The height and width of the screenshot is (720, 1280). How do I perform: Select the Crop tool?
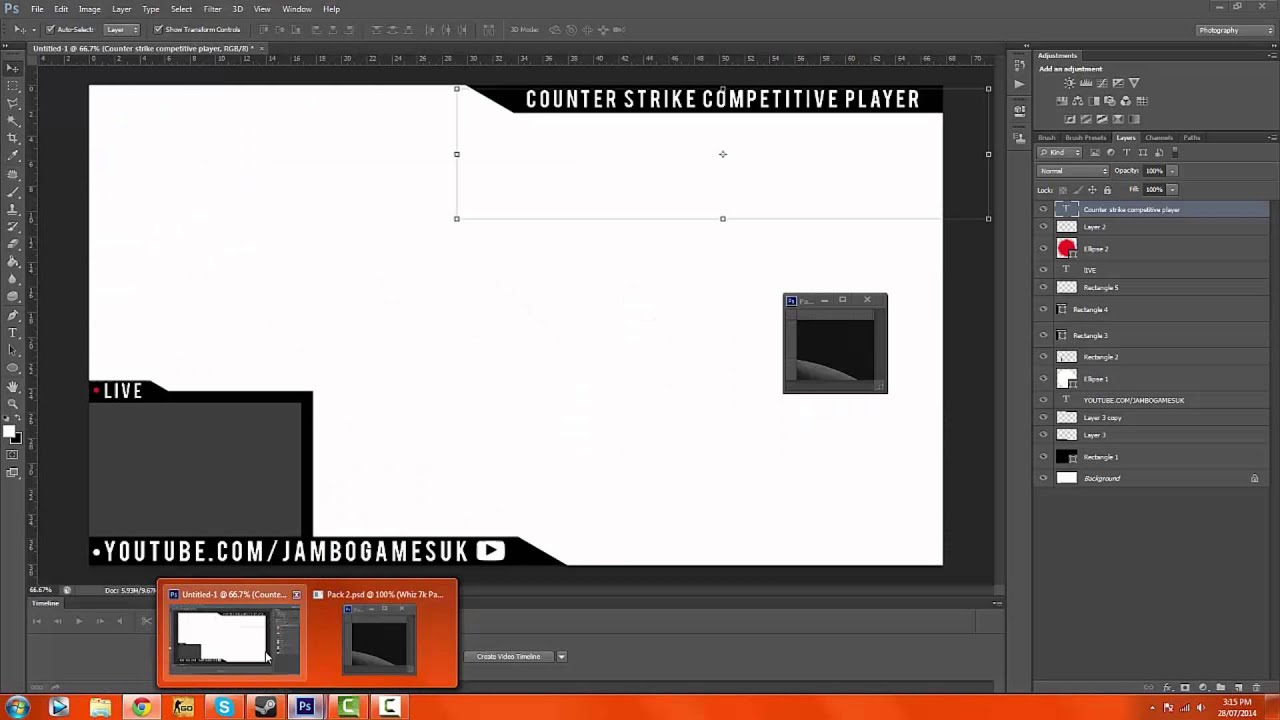pos(12,138)
